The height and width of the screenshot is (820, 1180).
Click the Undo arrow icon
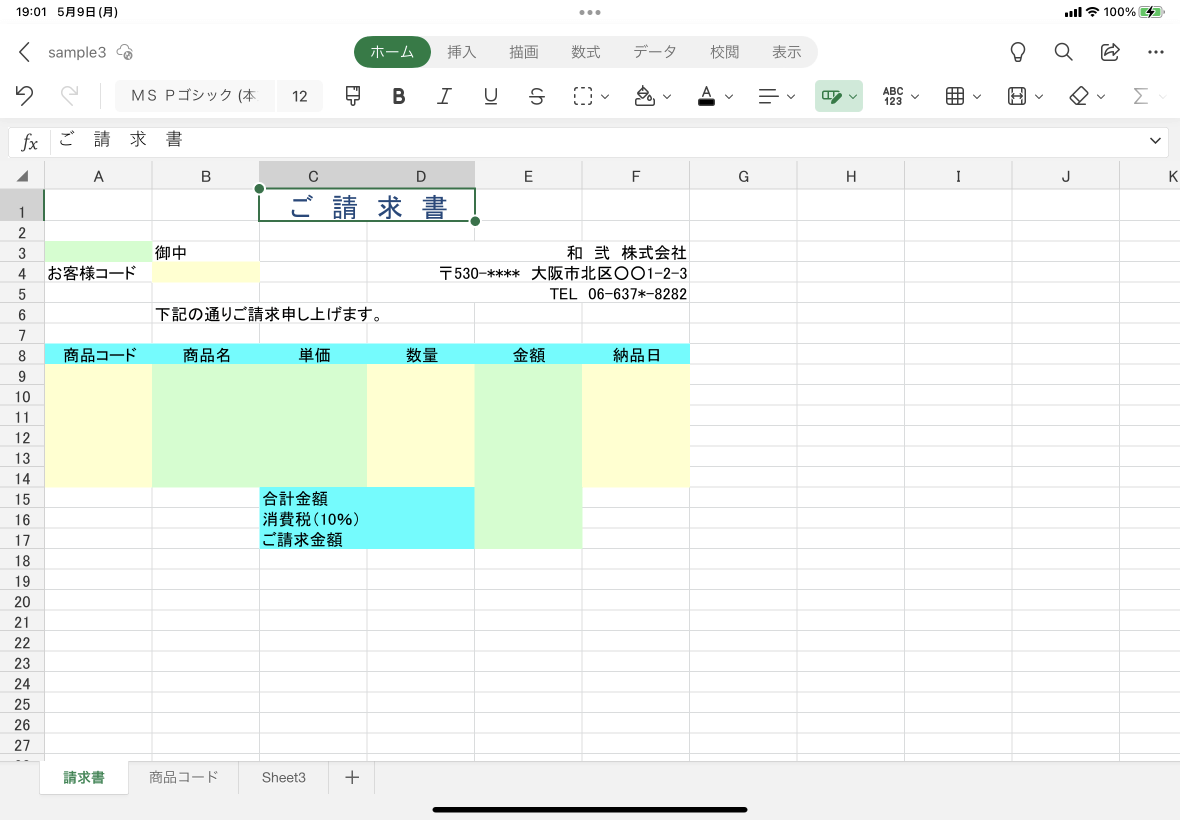24,96
